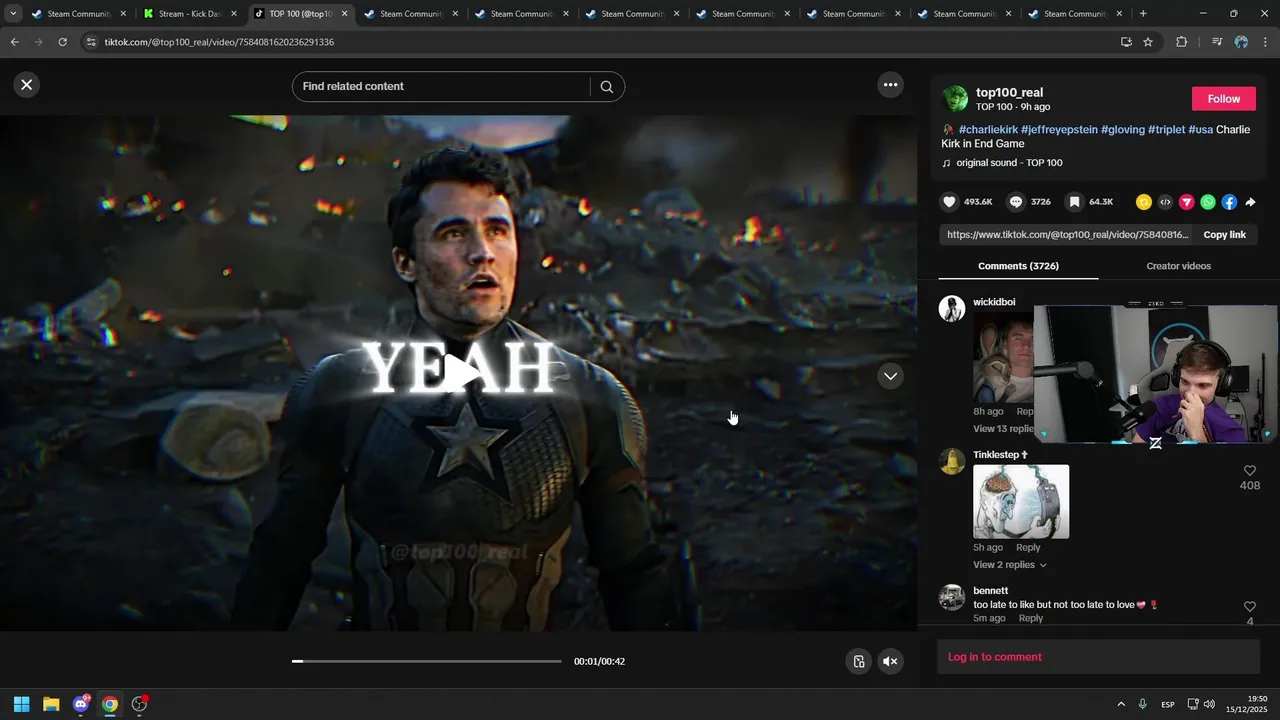Close the TOP 100 browser tab
Image resolution: width=1280 pixels, height=720 pixels.
pyautogui.click(x=344, y=14)
